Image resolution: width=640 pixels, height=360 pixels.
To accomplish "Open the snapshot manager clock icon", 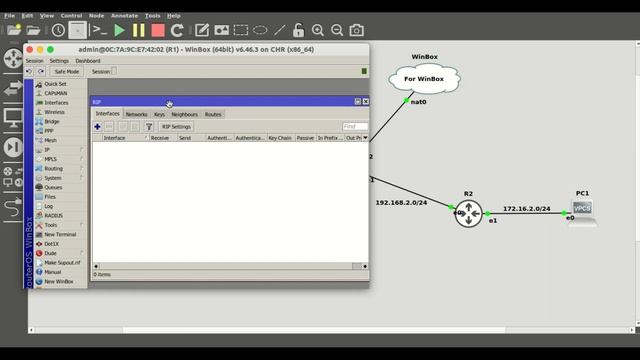I will pos(58,30).
